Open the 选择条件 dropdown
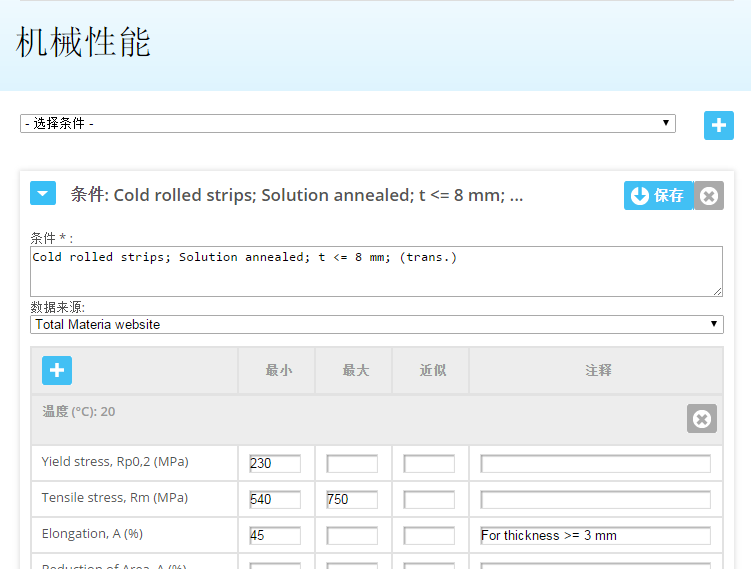 347,124
